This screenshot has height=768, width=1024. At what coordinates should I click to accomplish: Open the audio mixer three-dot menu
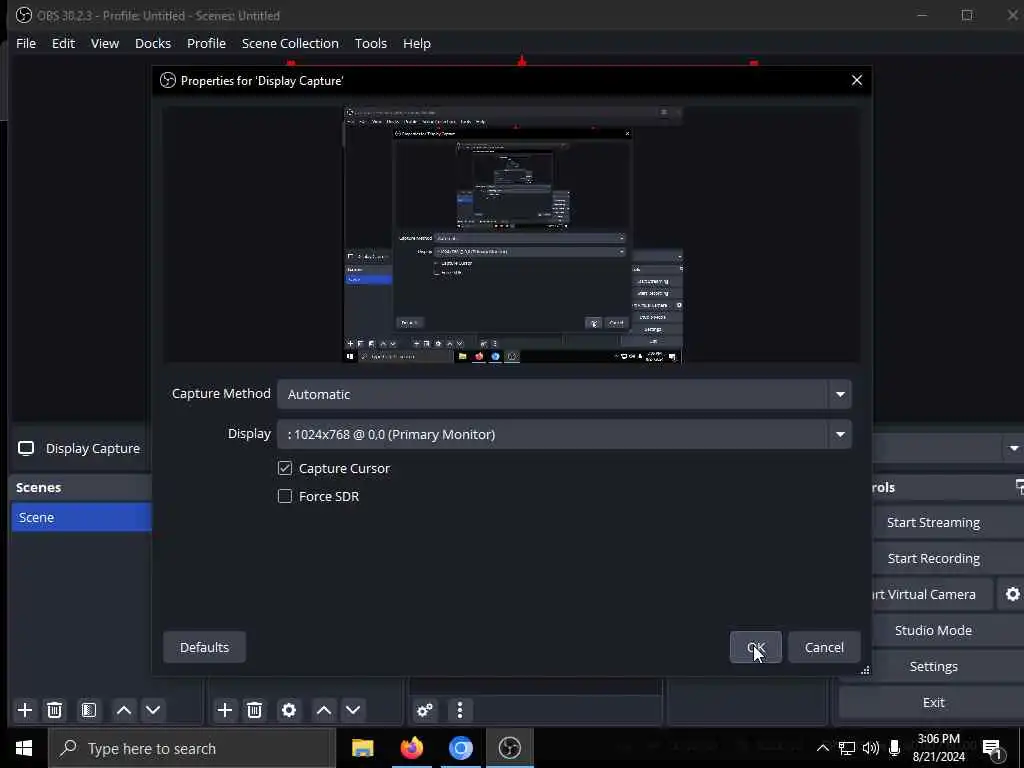[460, 710]
